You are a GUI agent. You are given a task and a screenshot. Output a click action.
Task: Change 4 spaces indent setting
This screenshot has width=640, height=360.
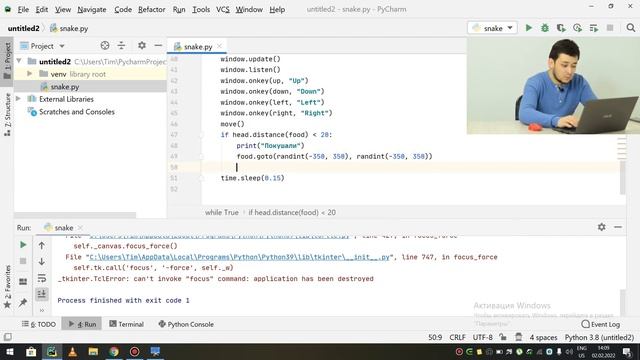(543, 337)
